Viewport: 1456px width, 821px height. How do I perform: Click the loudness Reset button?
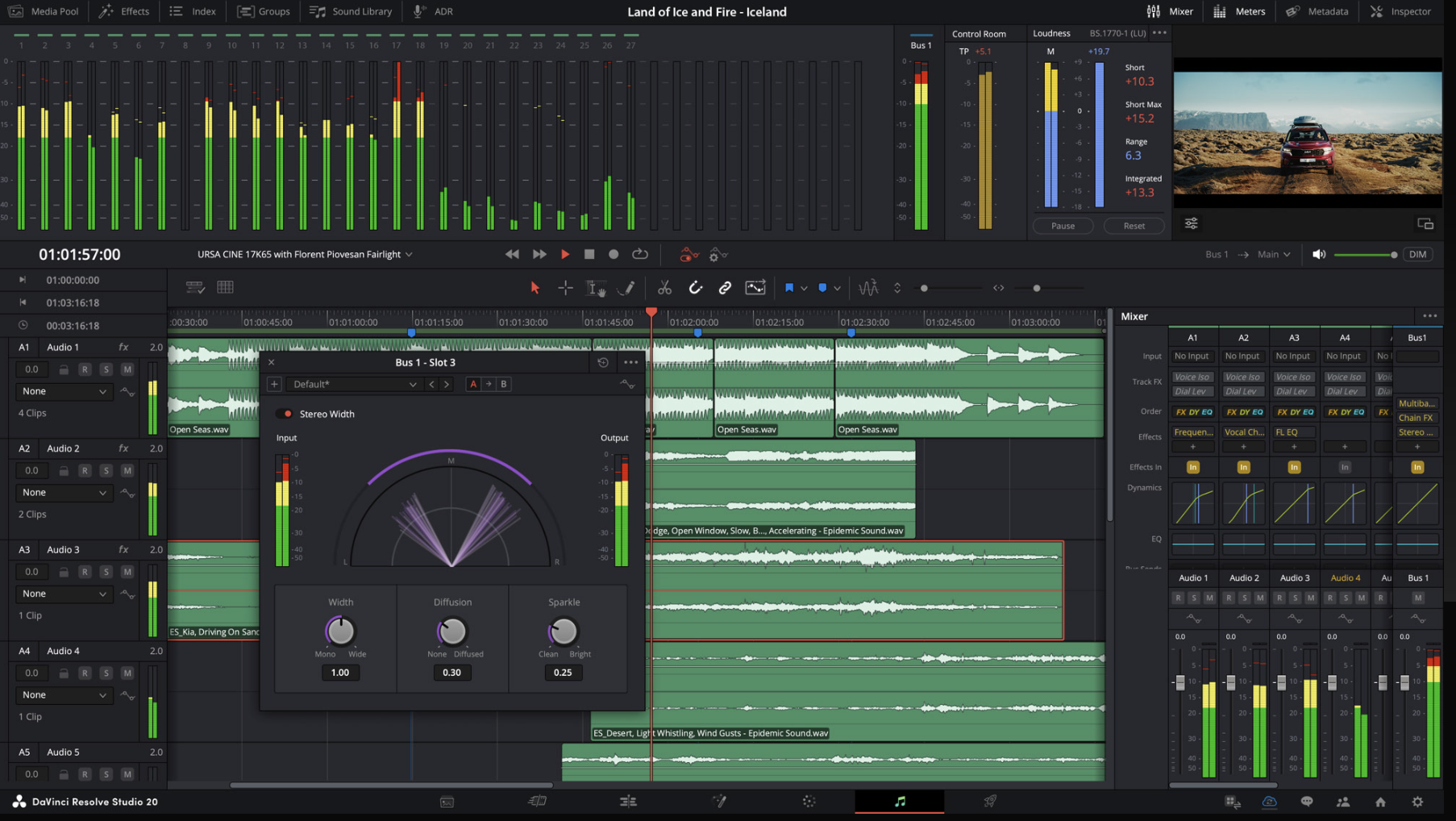click(1134, 226)
